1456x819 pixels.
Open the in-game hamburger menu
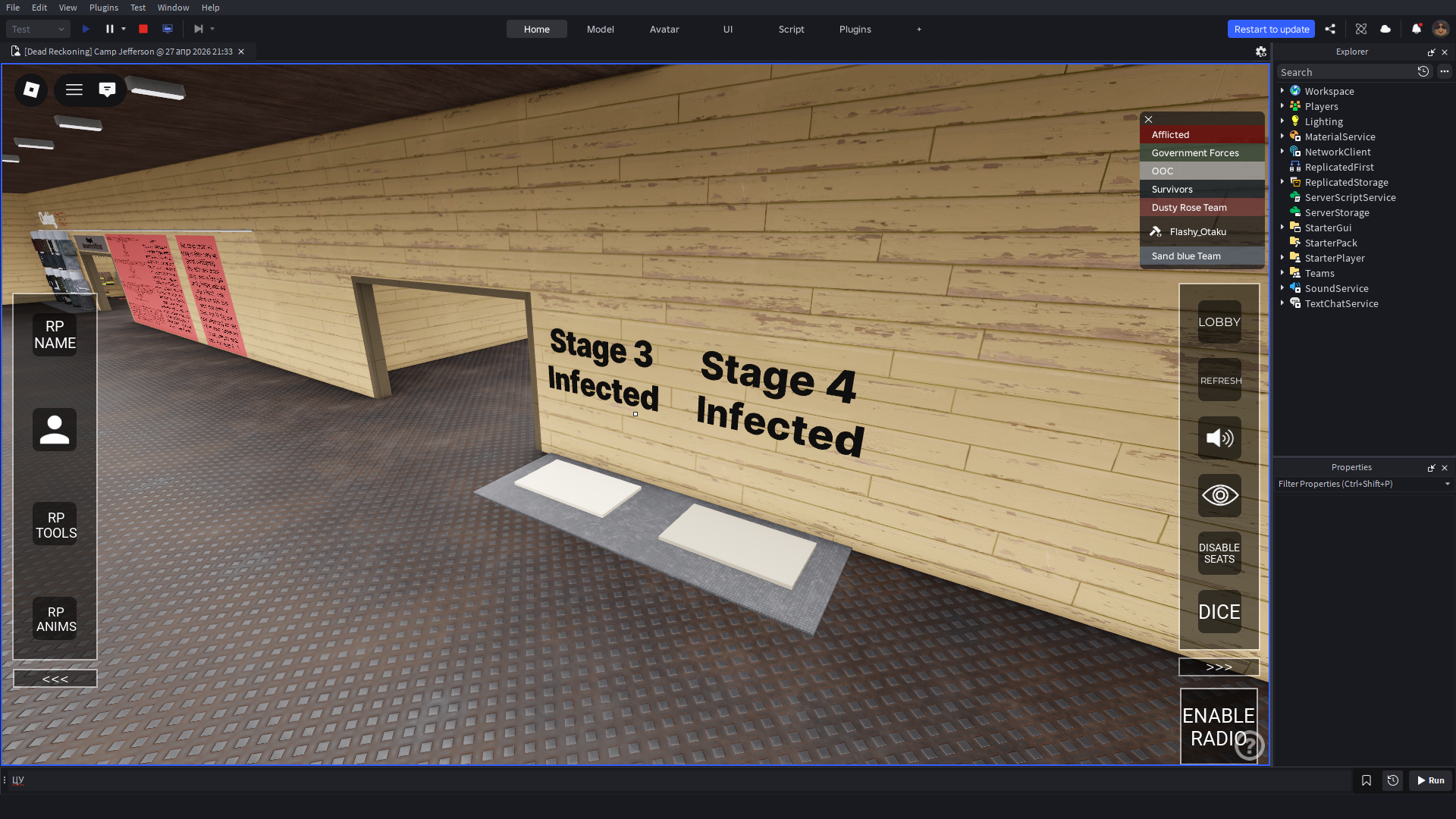coord(74,89)
